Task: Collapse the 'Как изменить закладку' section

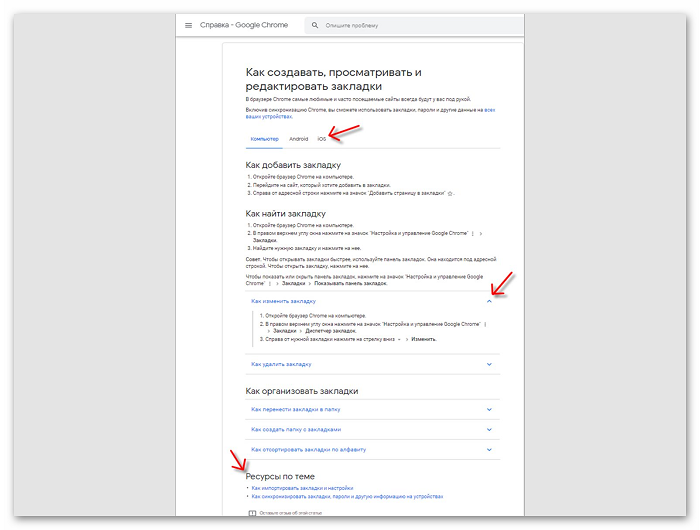Action: click(x=372, y=301)
